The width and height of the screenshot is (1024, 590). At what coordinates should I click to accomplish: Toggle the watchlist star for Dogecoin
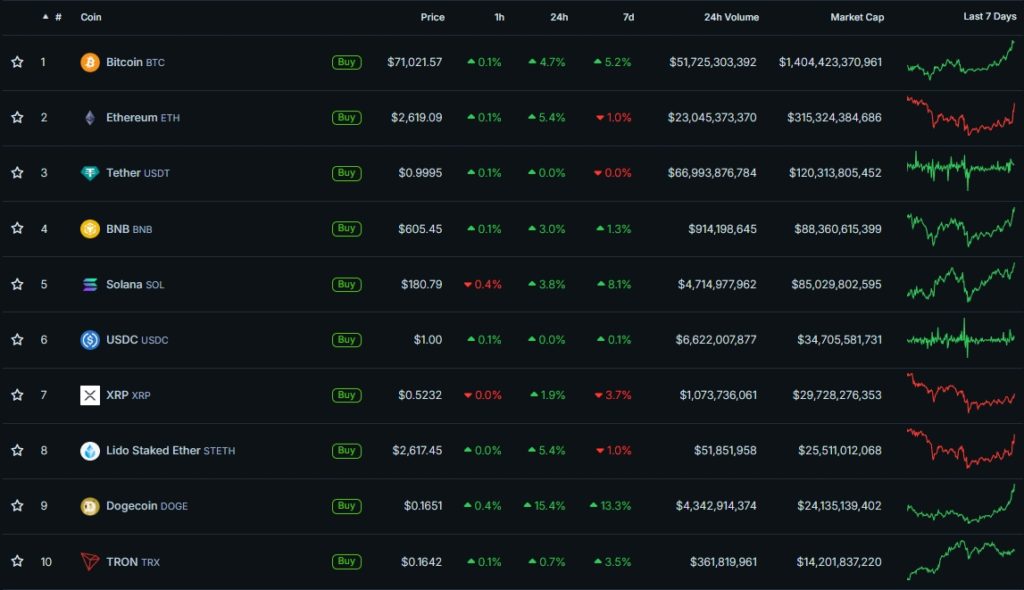(x=17, y=506)
